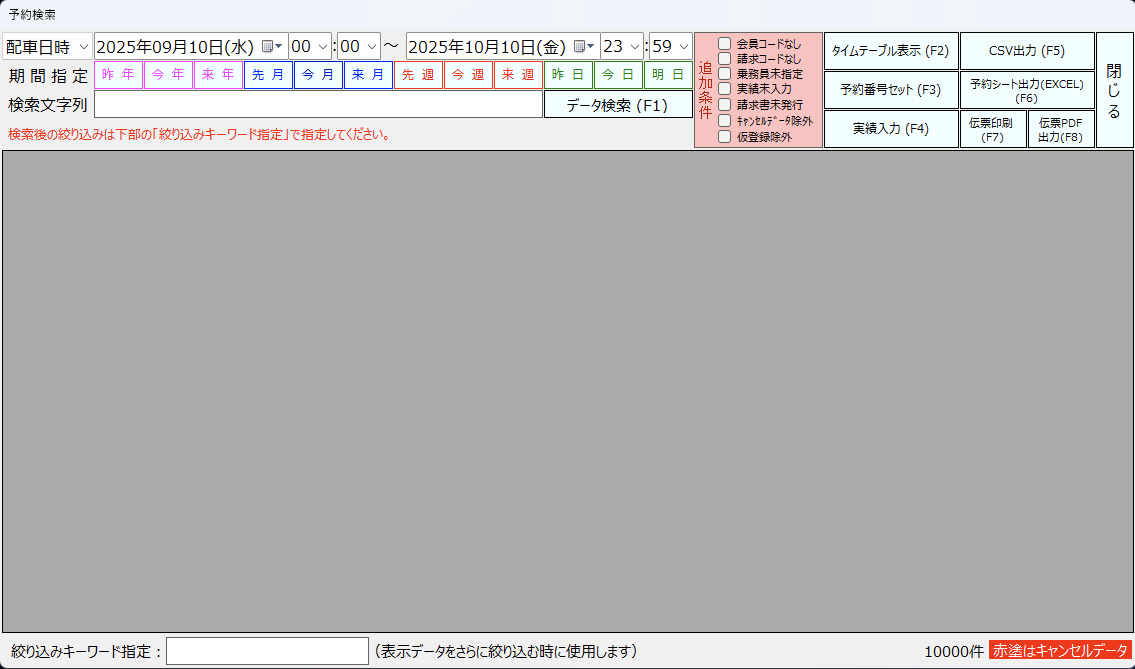This screenshot has width=1135, height=669.
Task: Click 伝票PDF出力 (F8)
Action: [x=1062, y=128]
